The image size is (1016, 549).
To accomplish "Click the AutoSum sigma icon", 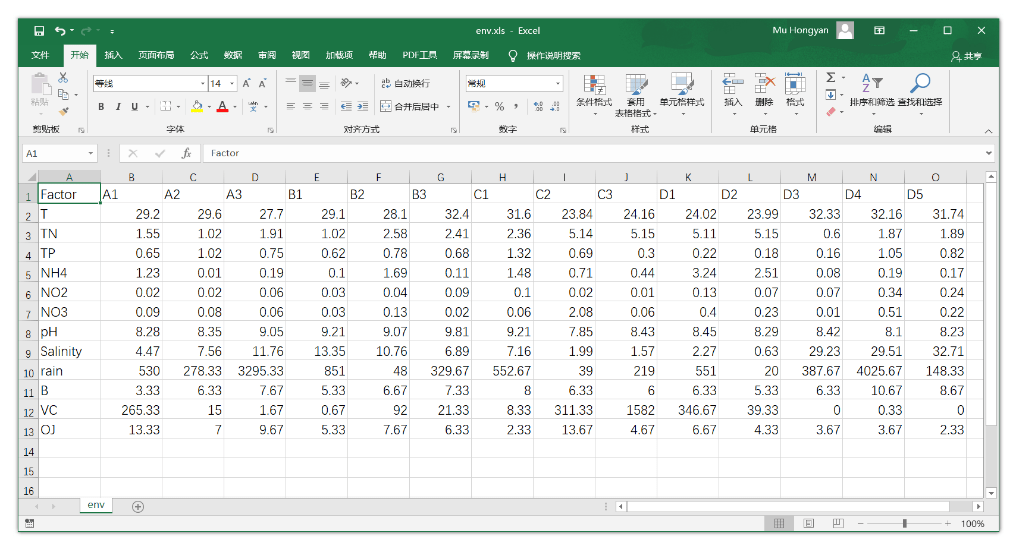I will (x=830, y=78).
